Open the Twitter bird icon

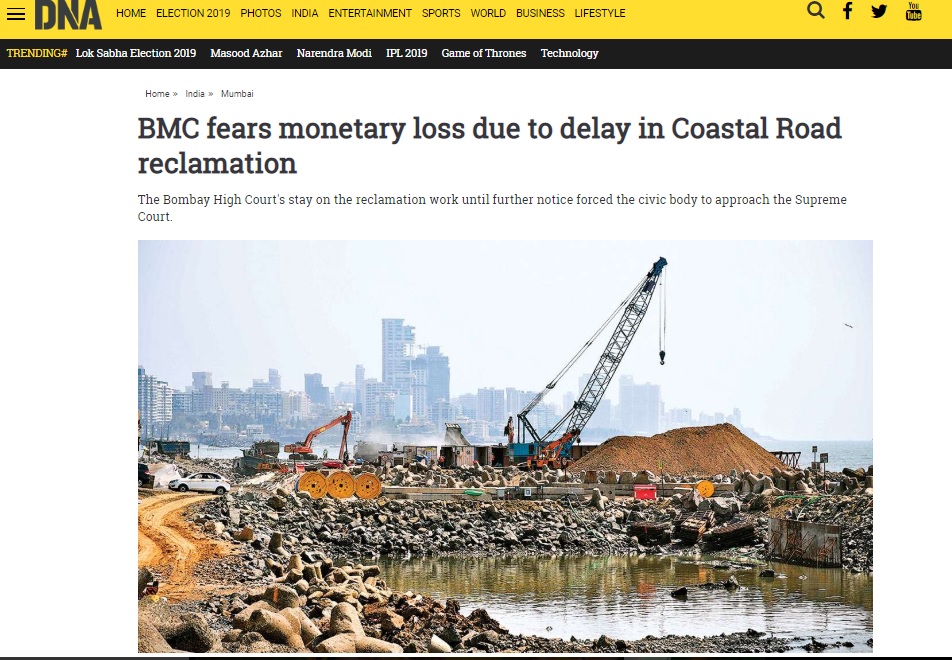[x=879, y=11]
